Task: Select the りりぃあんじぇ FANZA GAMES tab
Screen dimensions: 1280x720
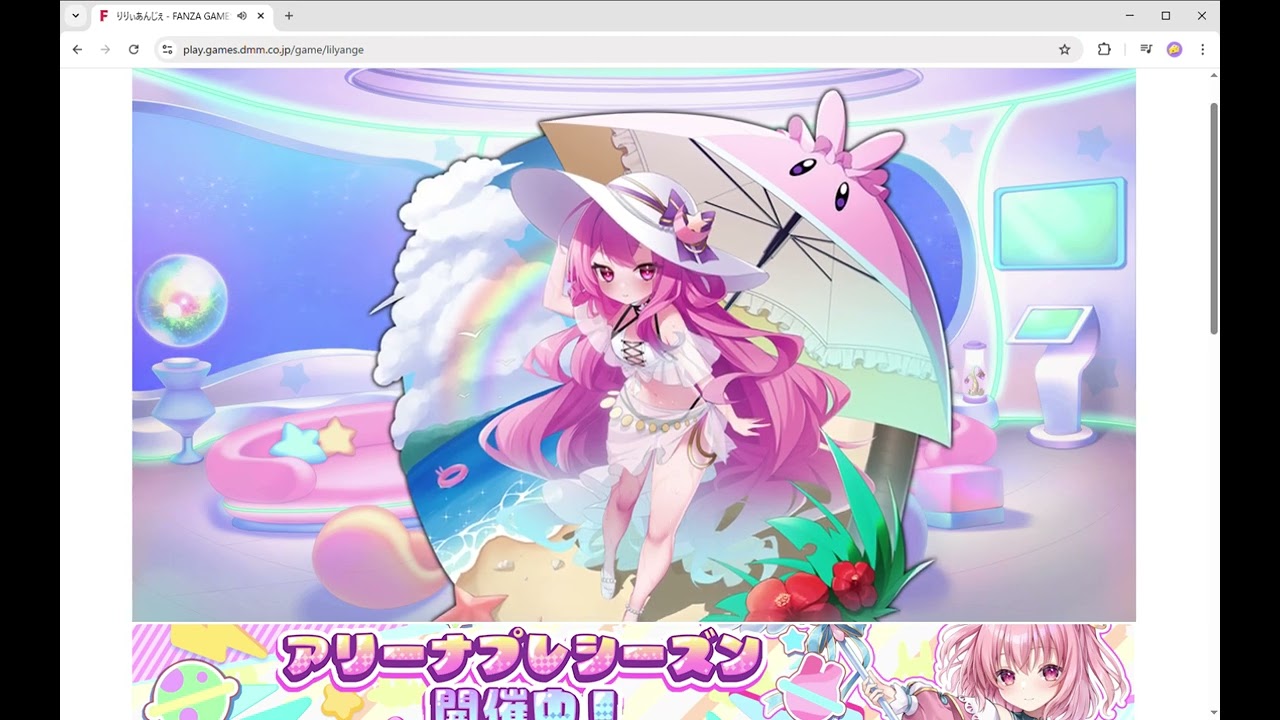Action: [180, 16]
